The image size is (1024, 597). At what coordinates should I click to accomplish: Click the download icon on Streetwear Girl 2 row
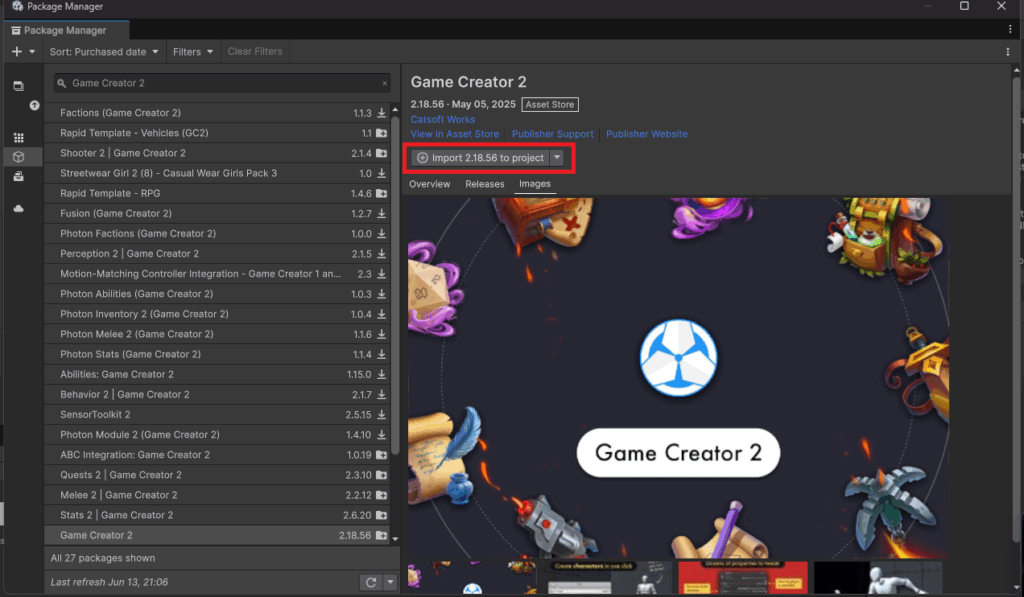point(381,174)
